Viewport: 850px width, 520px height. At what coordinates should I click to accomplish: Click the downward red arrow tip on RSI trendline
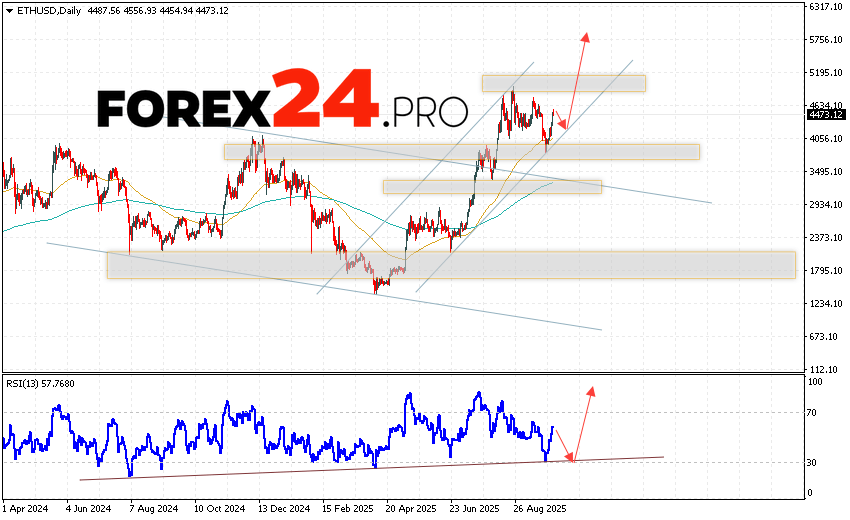tap(572, 459)
